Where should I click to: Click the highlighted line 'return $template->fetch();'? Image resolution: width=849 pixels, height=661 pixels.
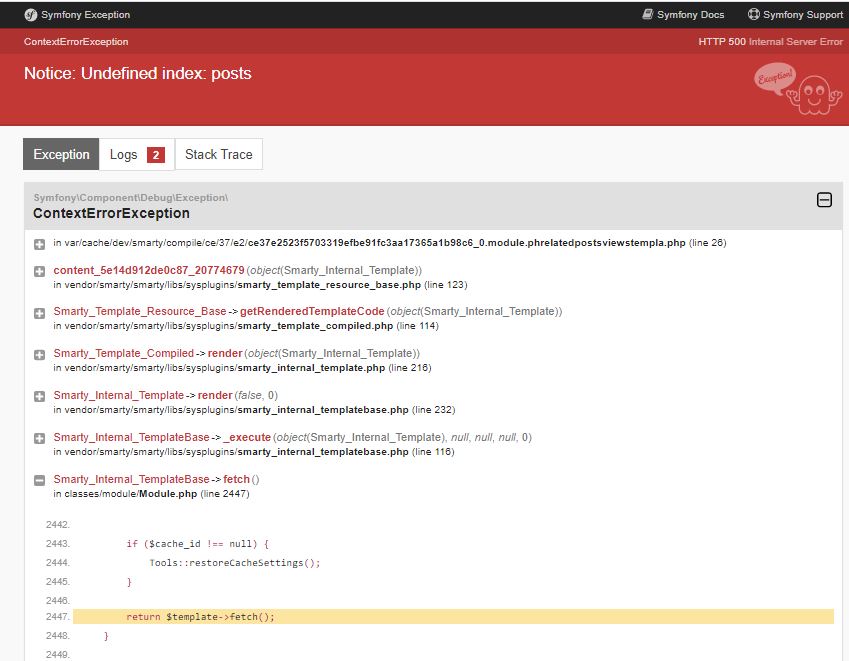coord(453,617)
